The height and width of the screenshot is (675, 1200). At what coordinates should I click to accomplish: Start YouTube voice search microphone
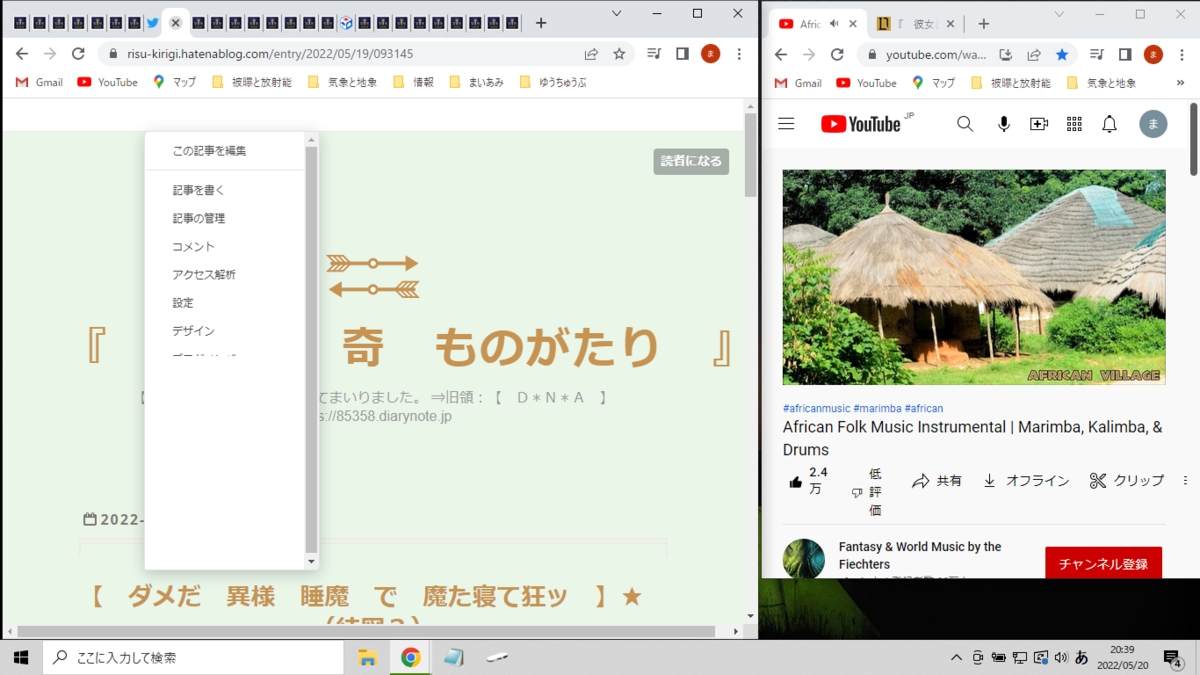1004,124
